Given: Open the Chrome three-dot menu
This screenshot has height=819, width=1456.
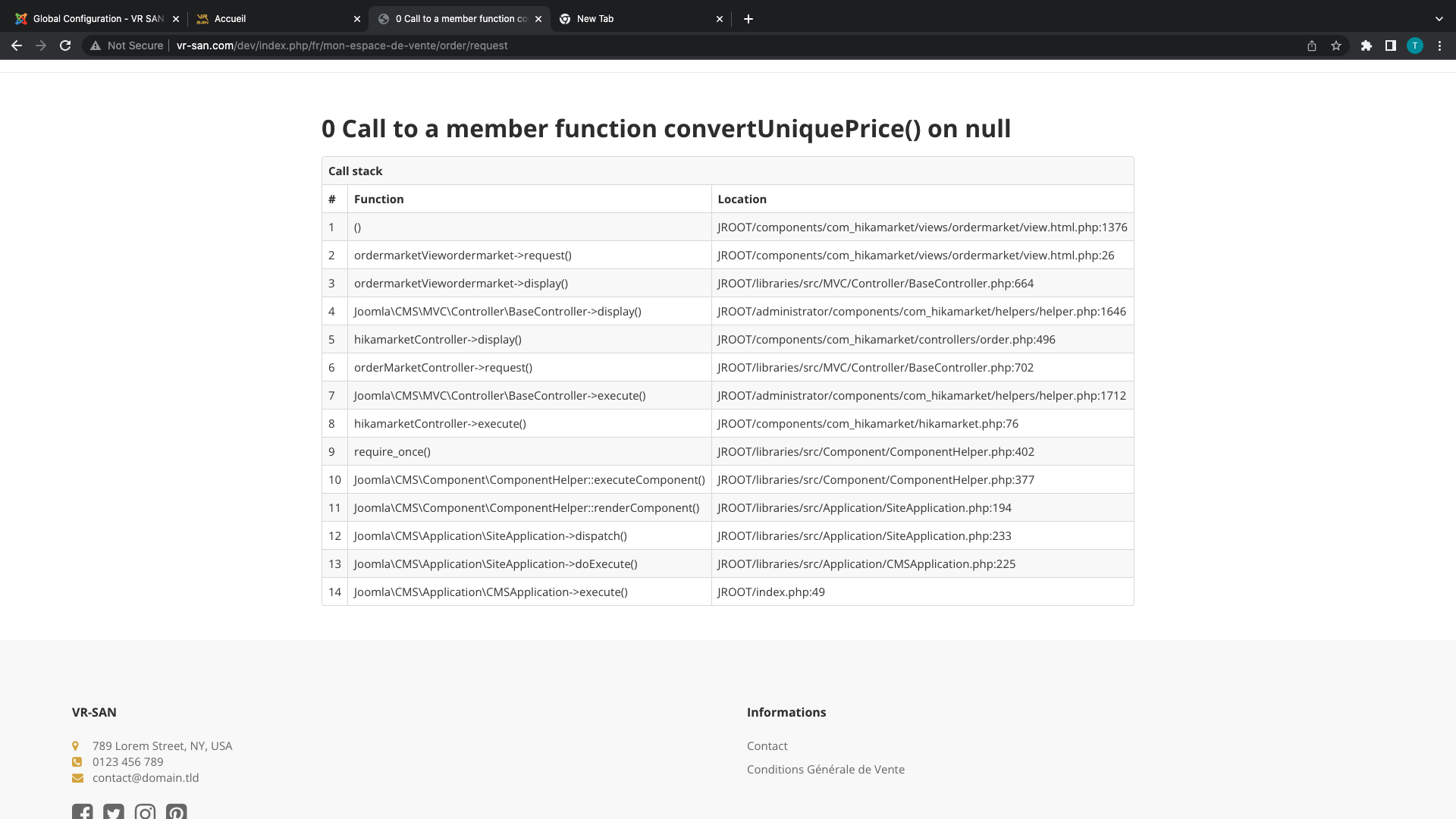Looking at the screenshot, I should point(1439,45).
